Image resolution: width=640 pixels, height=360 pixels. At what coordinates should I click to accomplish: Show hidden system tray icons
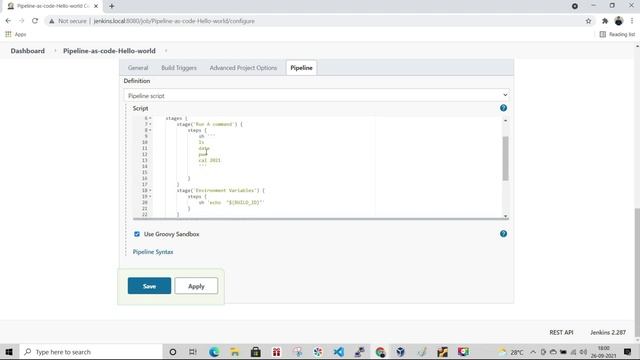533,352
